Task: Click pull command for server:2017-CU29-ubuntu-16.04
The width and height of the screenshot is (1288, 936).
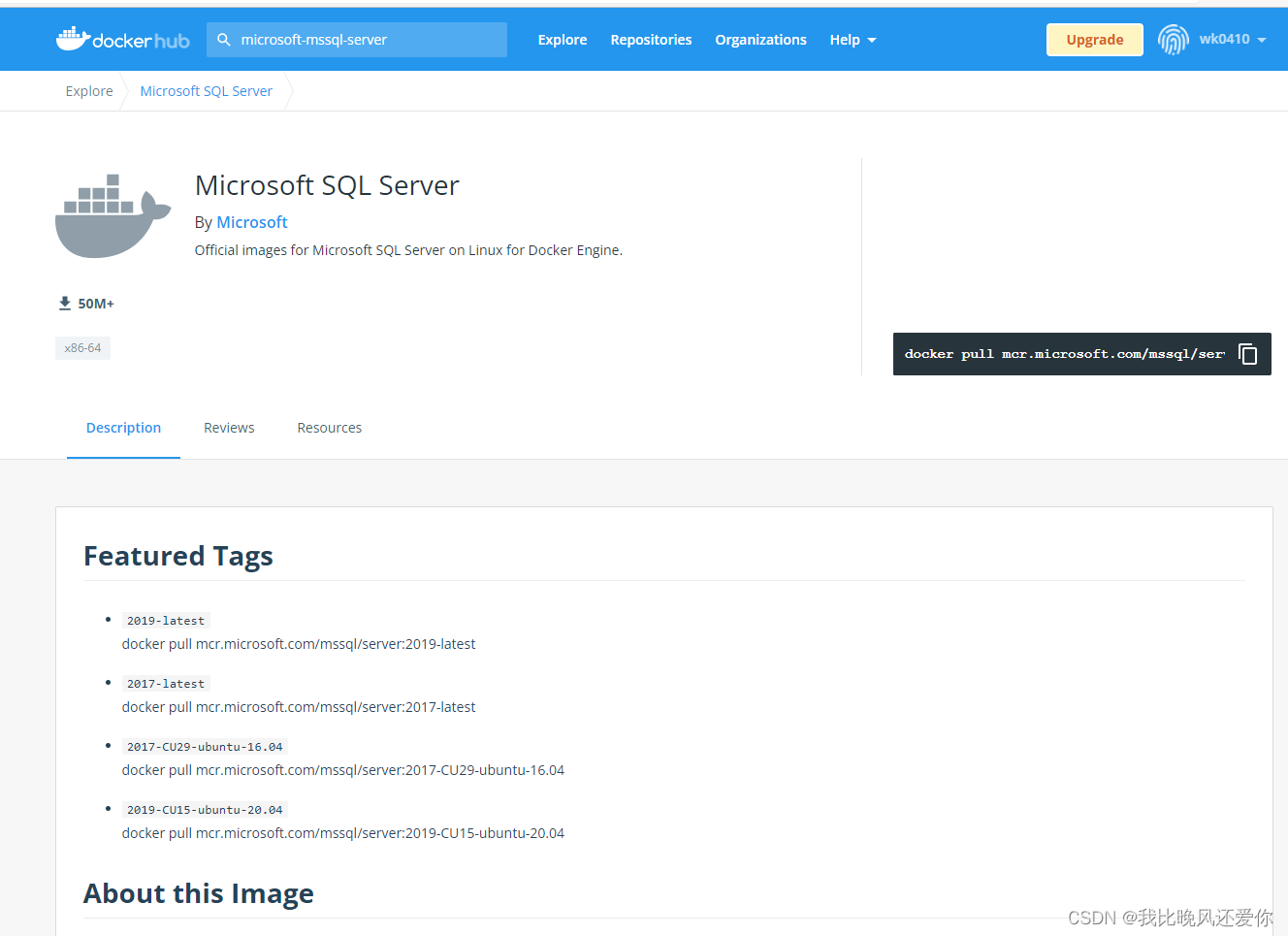Action: tap(343, 770)
